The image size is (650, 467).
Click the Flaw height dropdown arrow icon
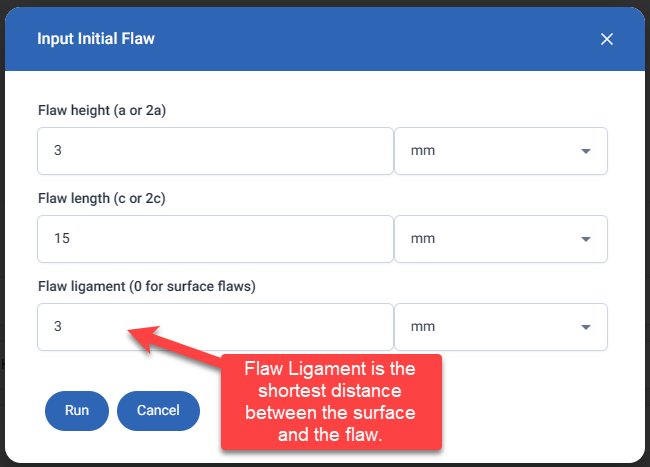(x=585, y=152)
